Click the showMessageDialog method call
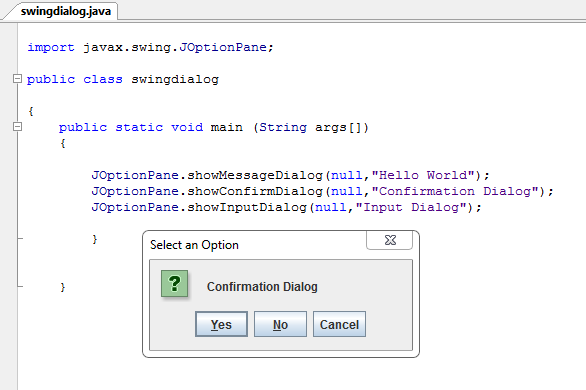This screenshot has height=390, width=586. click(255, 175)
